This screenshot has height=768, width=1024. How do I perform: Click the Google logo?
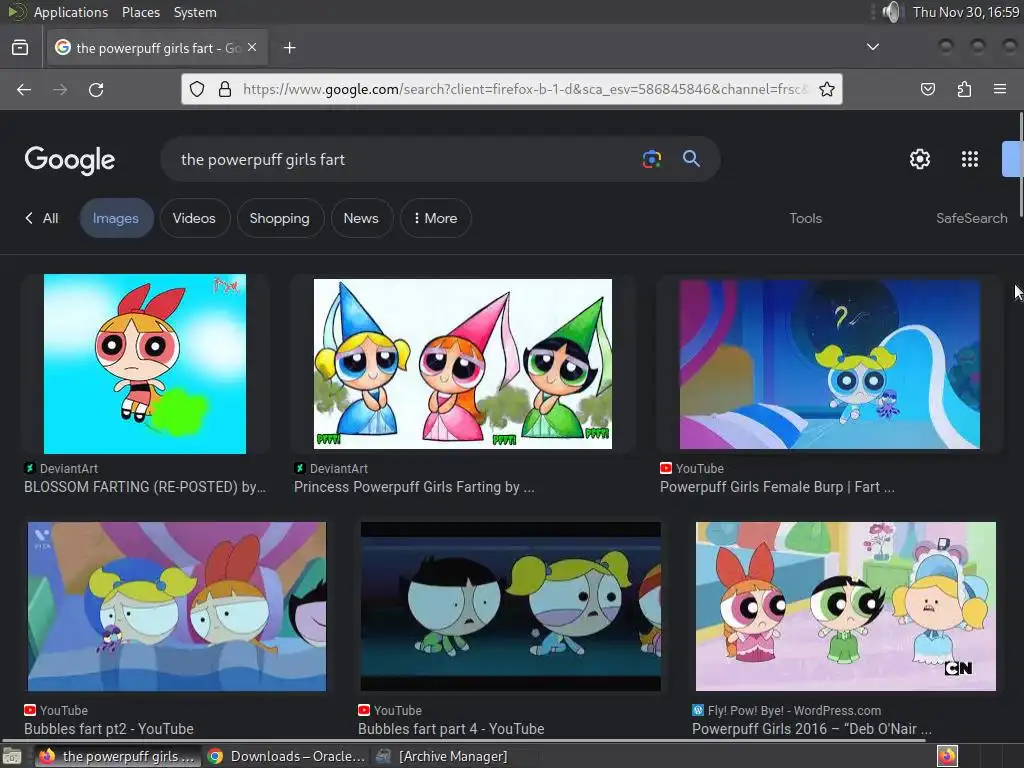pyautogui.click(x=70, y=160)
